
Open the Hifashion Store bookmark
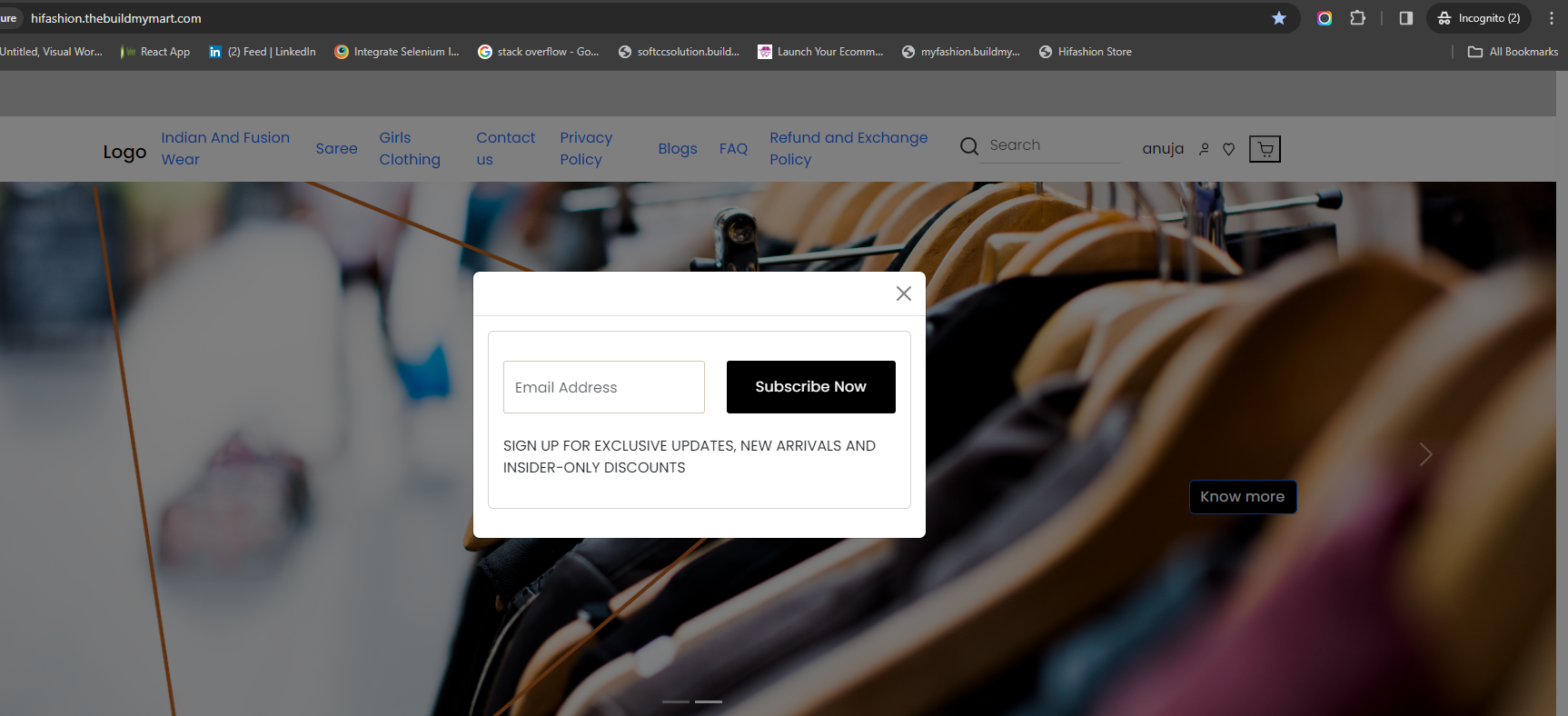click(1086, 52)
